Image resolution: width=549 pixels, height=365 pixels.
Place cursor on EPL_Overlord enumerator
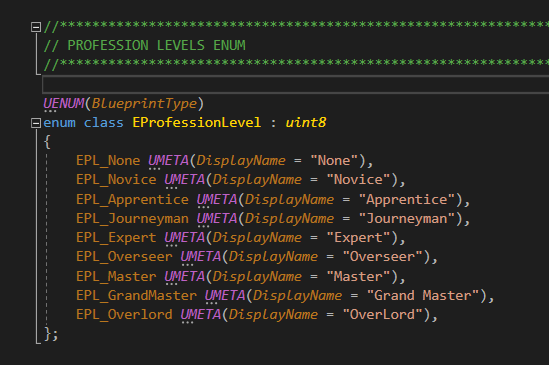(124, 314)
